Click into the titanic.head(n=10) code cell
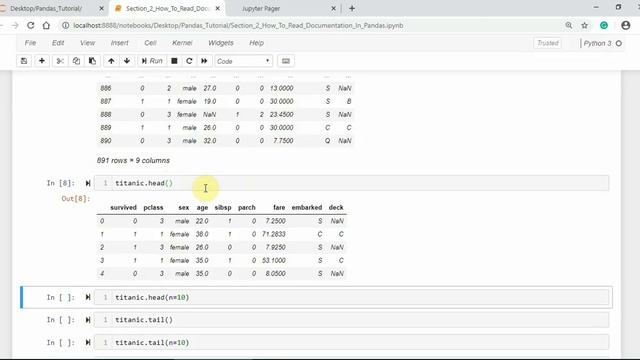Screen dimensions: 640x360 351,297
